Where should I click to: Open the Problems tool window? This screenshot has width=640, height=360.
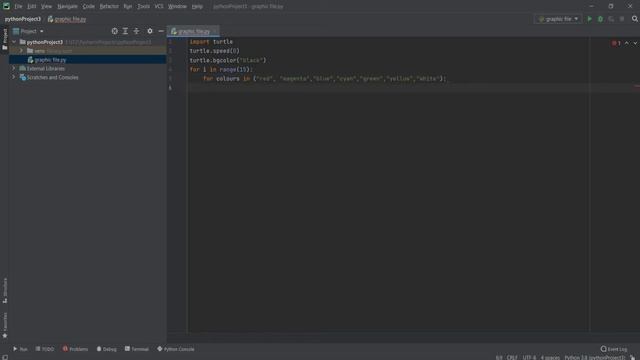pyautogui.click(x=75, y=349)
